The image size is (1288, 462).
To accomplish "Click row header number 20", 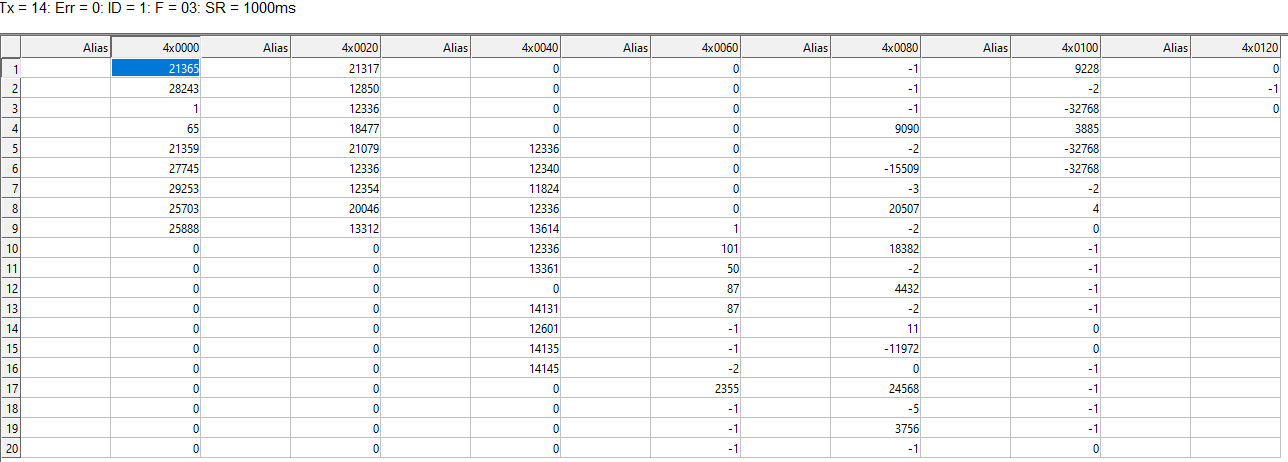I will click(x=11, y=448).
